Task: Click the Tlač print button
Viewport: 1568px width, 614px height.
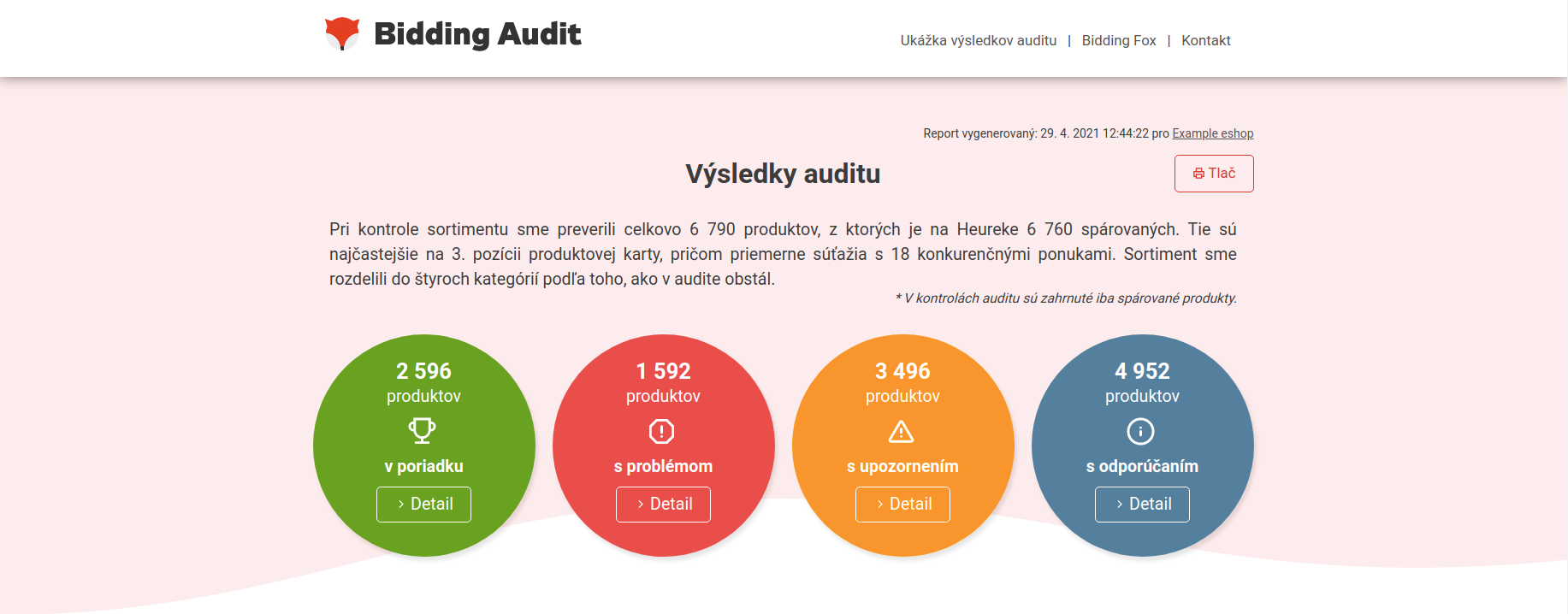Action: tap(1214, 174)
